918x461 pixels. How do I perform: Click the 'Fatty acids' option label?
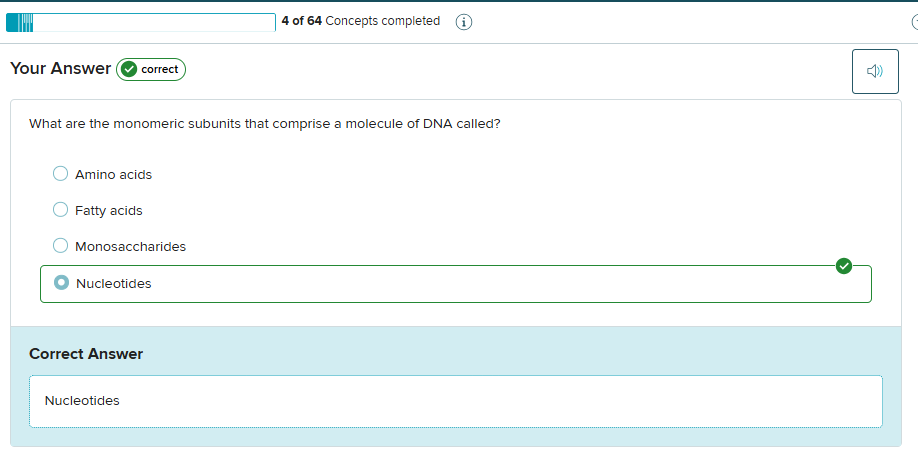pos(108,211)
